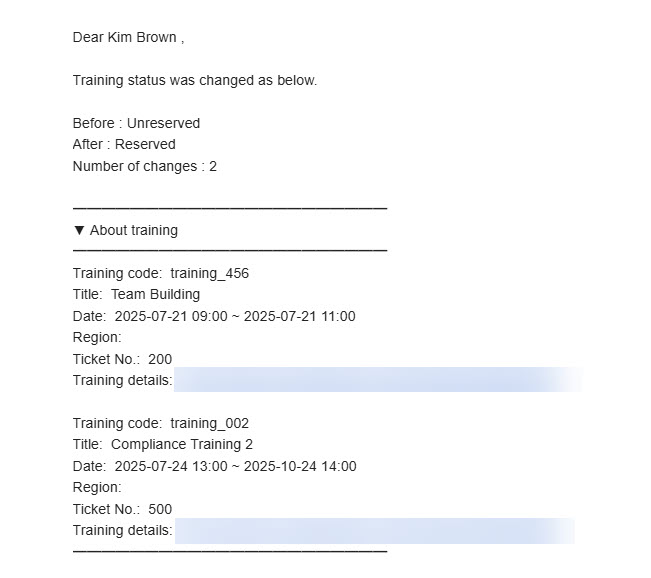Click the About training heading text
Image resolution: width=651 pixels, height=578 pixels.
134,230
